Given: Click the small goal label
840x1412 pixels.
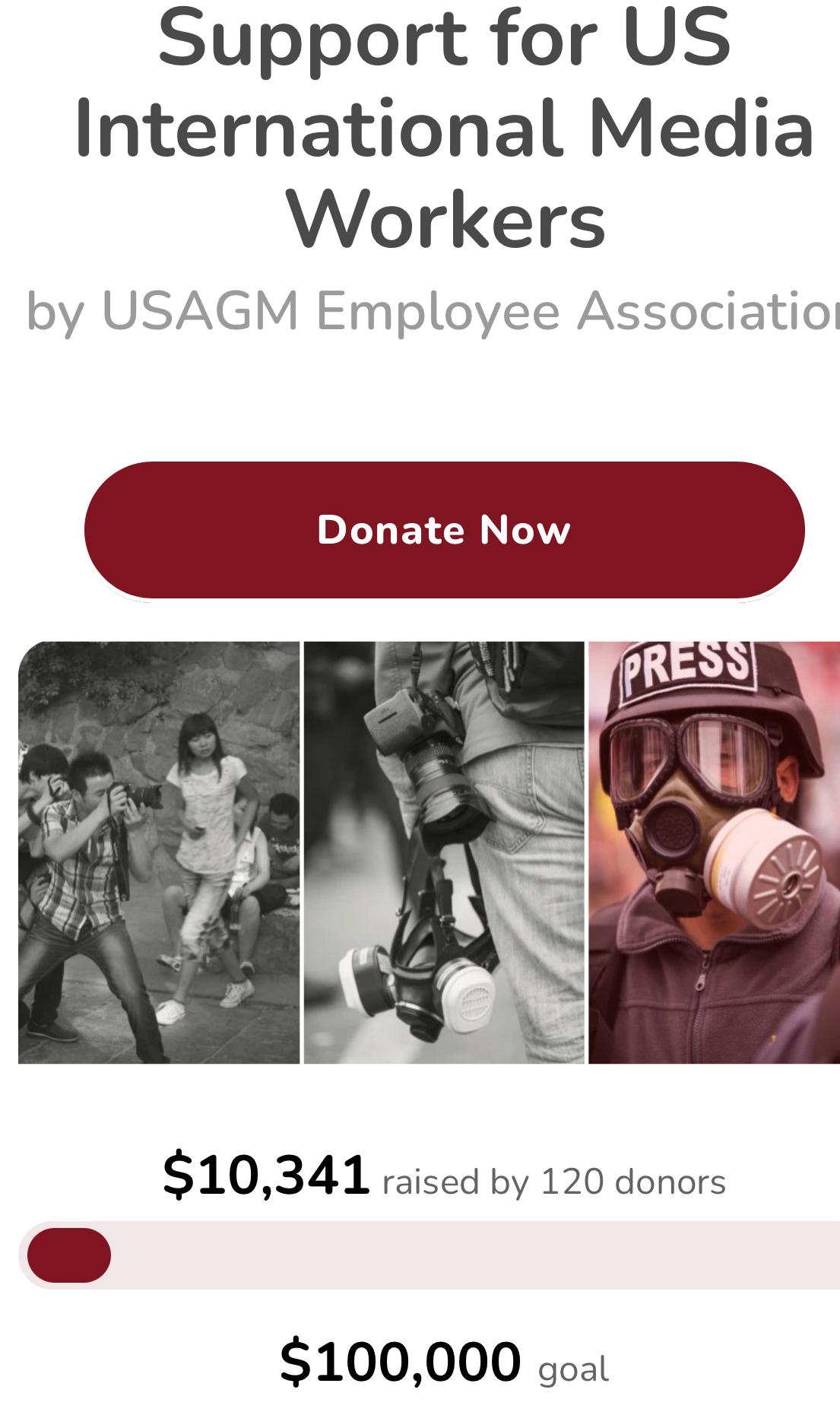Looking at the screenshot, I should [x=573, y=1370].
